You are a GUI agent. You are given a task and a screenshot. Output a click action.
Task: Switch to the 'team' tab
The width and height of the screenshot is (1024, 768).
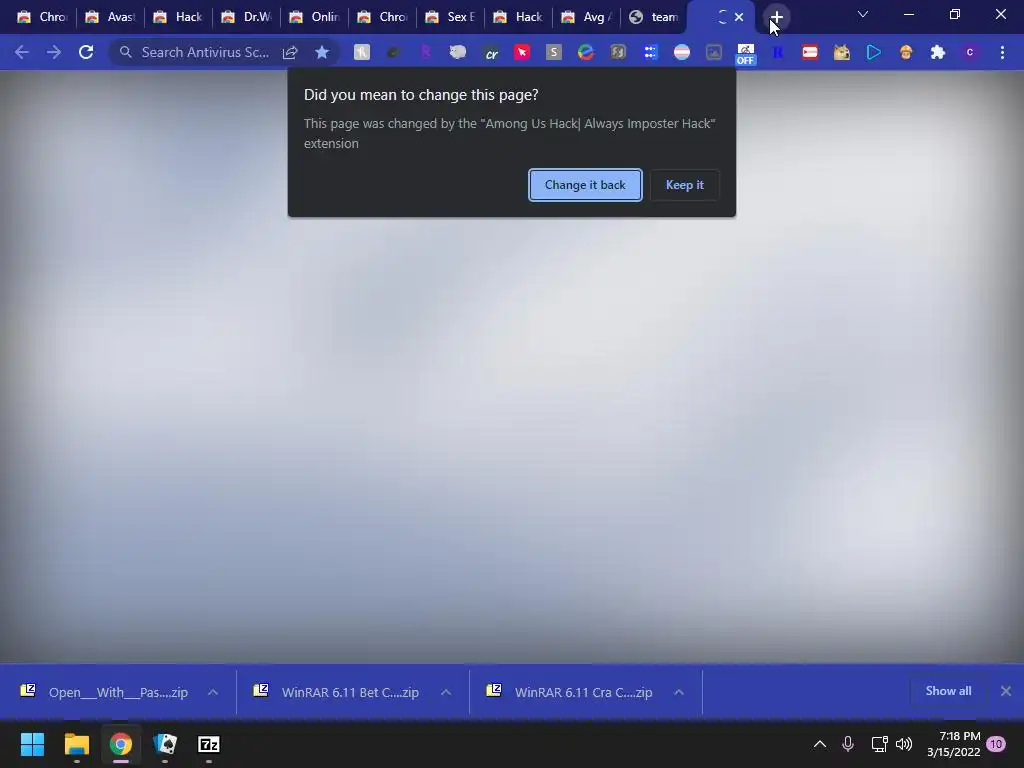(x=654, y=17)
